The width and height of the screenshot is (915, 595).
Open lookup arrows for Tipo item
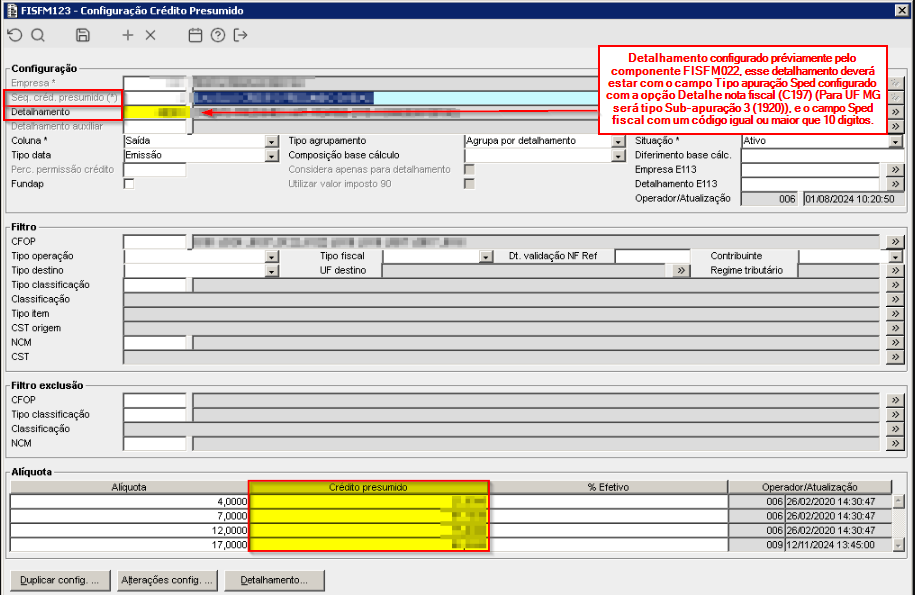click(x=895, y=314)
